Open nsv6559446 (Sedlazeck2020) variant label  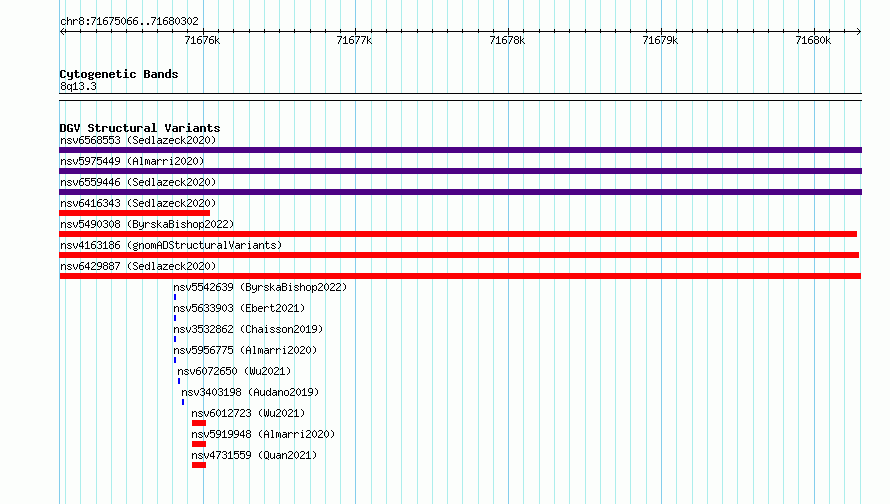click(x=138, y=182)
